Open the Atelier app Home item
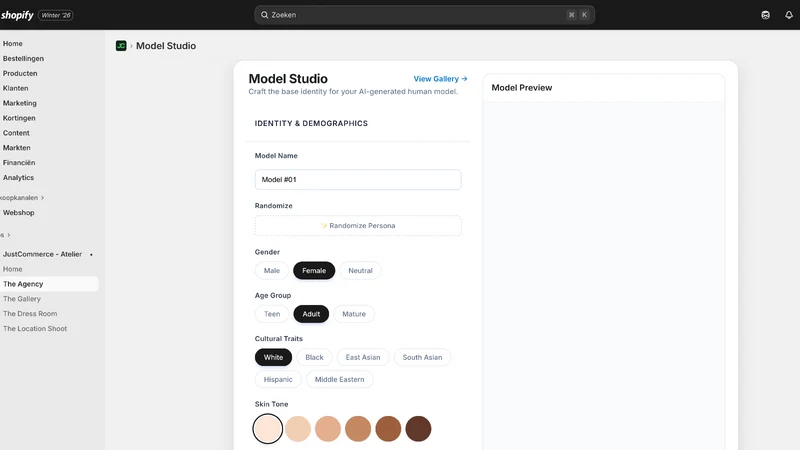 tap(13, 269)
